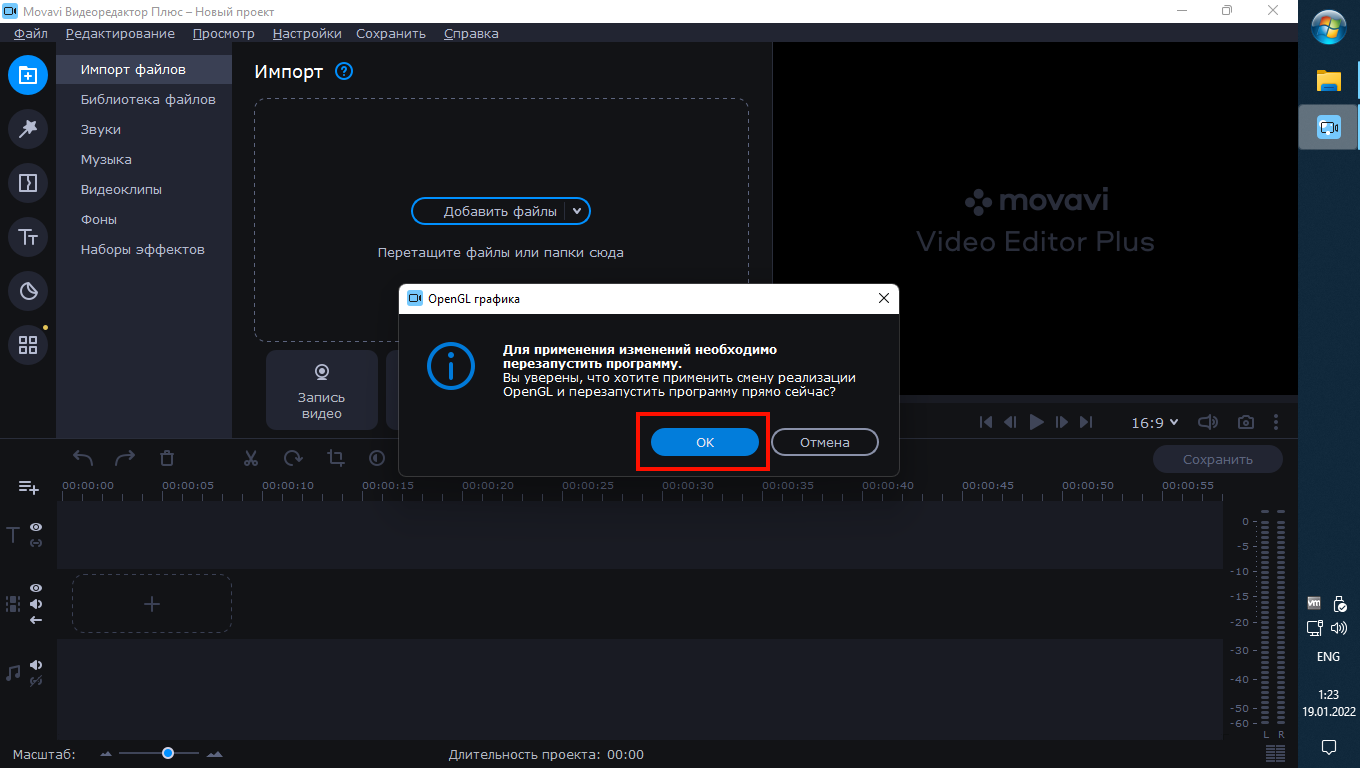Open the Transitions sidebar tab

(28, 183)
